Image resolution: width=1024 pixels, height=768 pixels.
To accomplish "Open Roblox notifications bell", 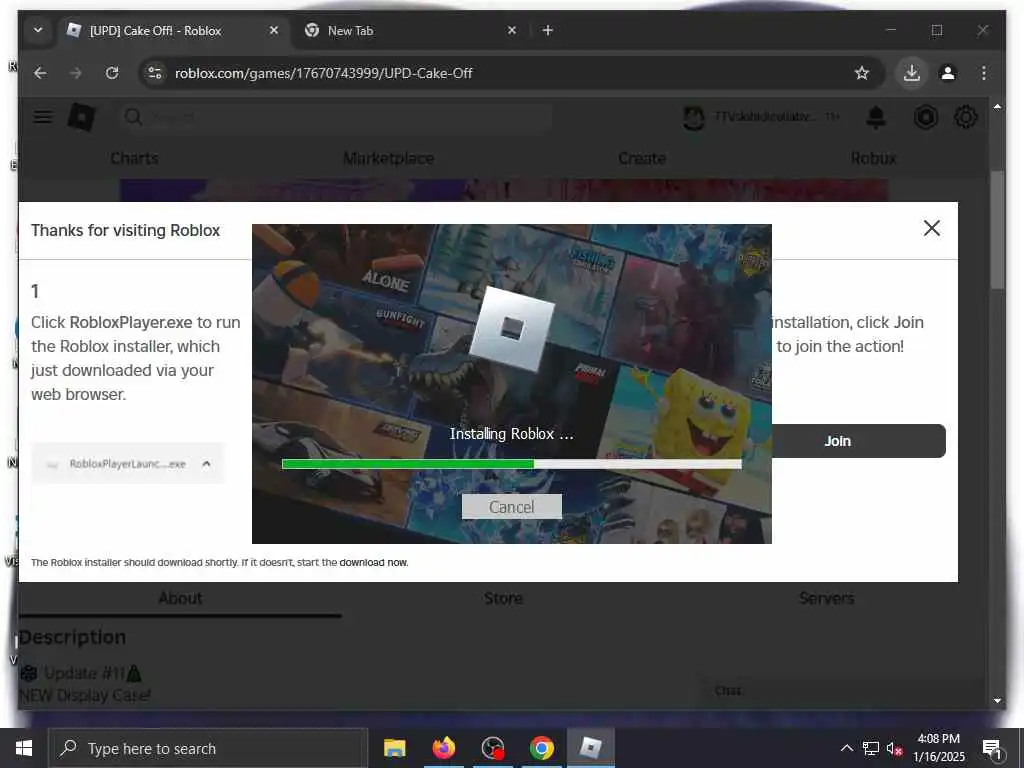I will (x=876, y=118).
